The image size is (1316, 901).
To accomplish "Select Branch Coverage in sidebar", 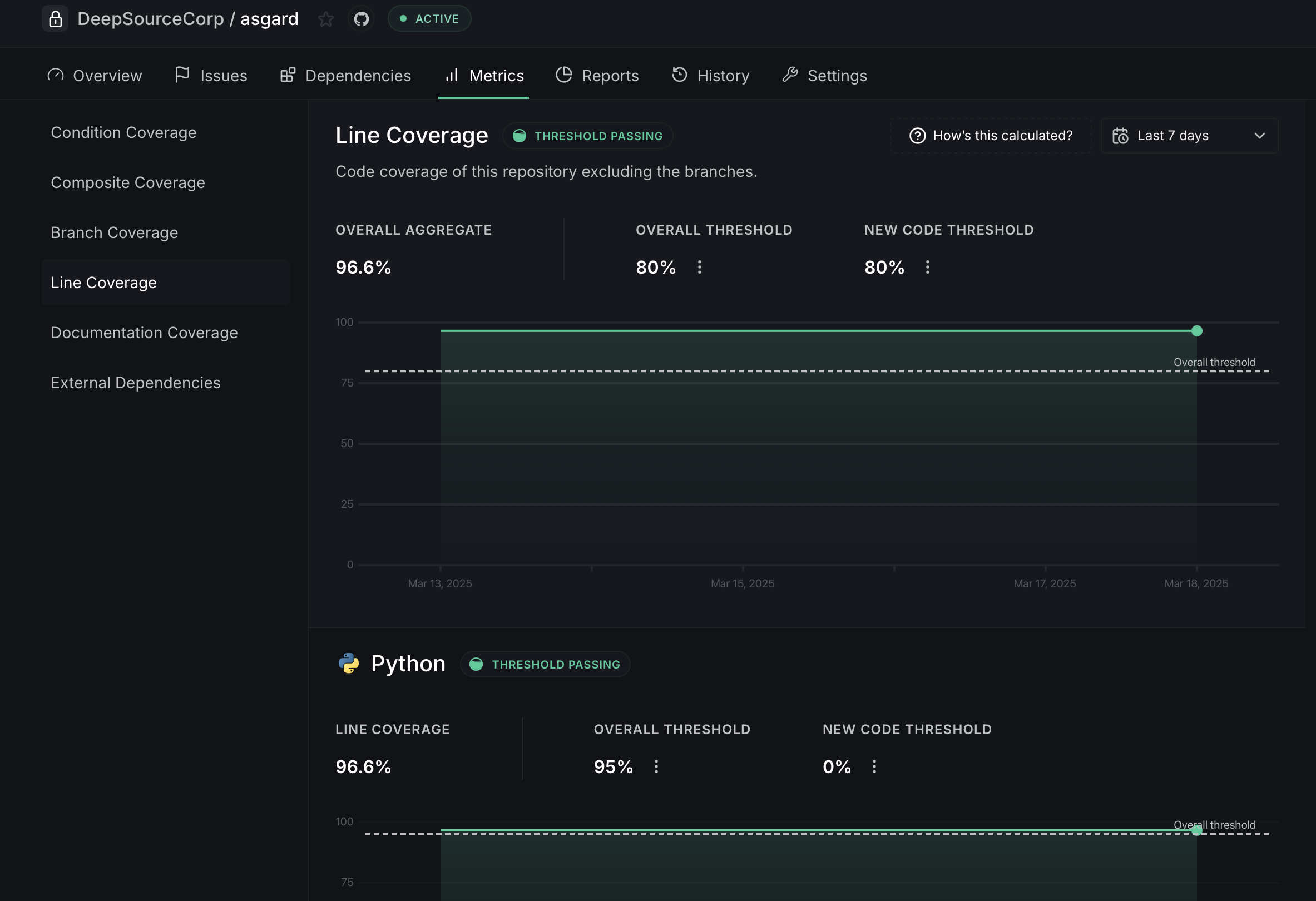I will 115,232.
